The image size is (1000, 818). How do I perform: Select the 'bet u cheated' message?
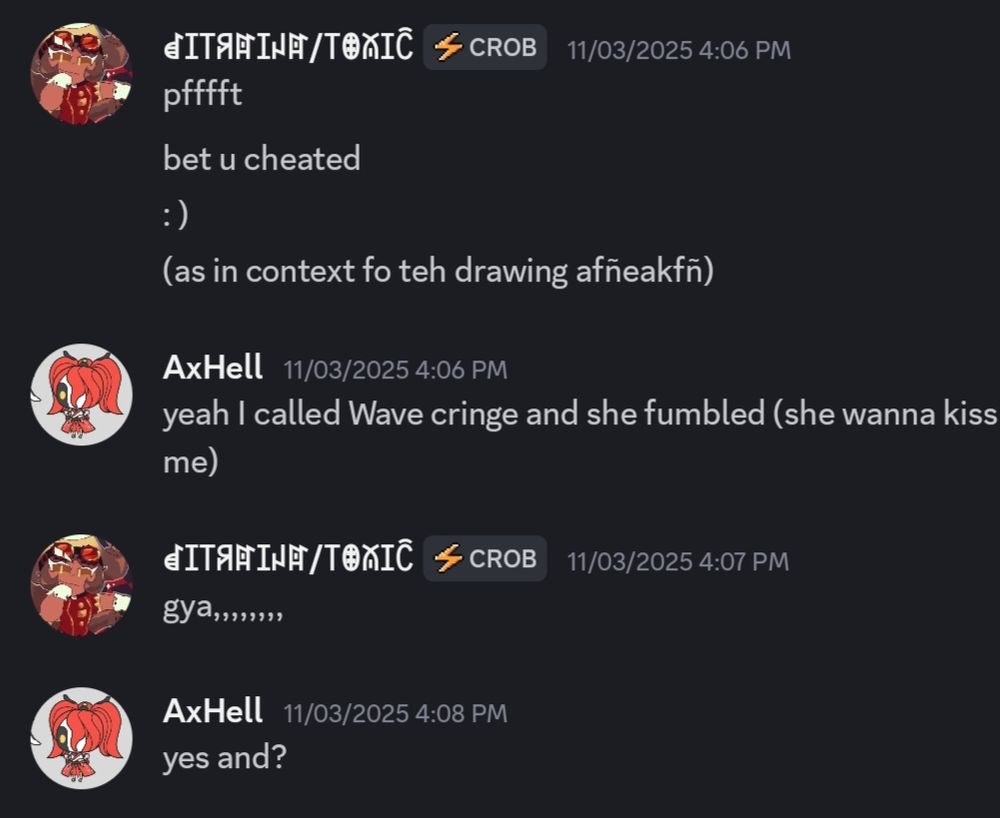(x=261, y=158)
